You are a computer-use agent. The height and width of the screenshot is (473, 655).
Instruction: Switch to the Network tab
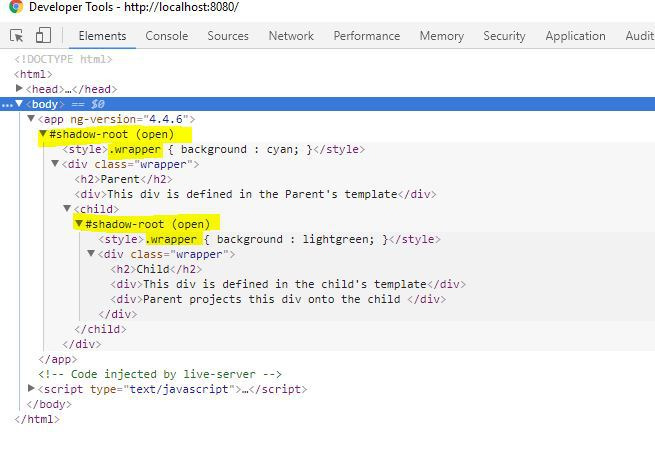(x=291, y=36)
